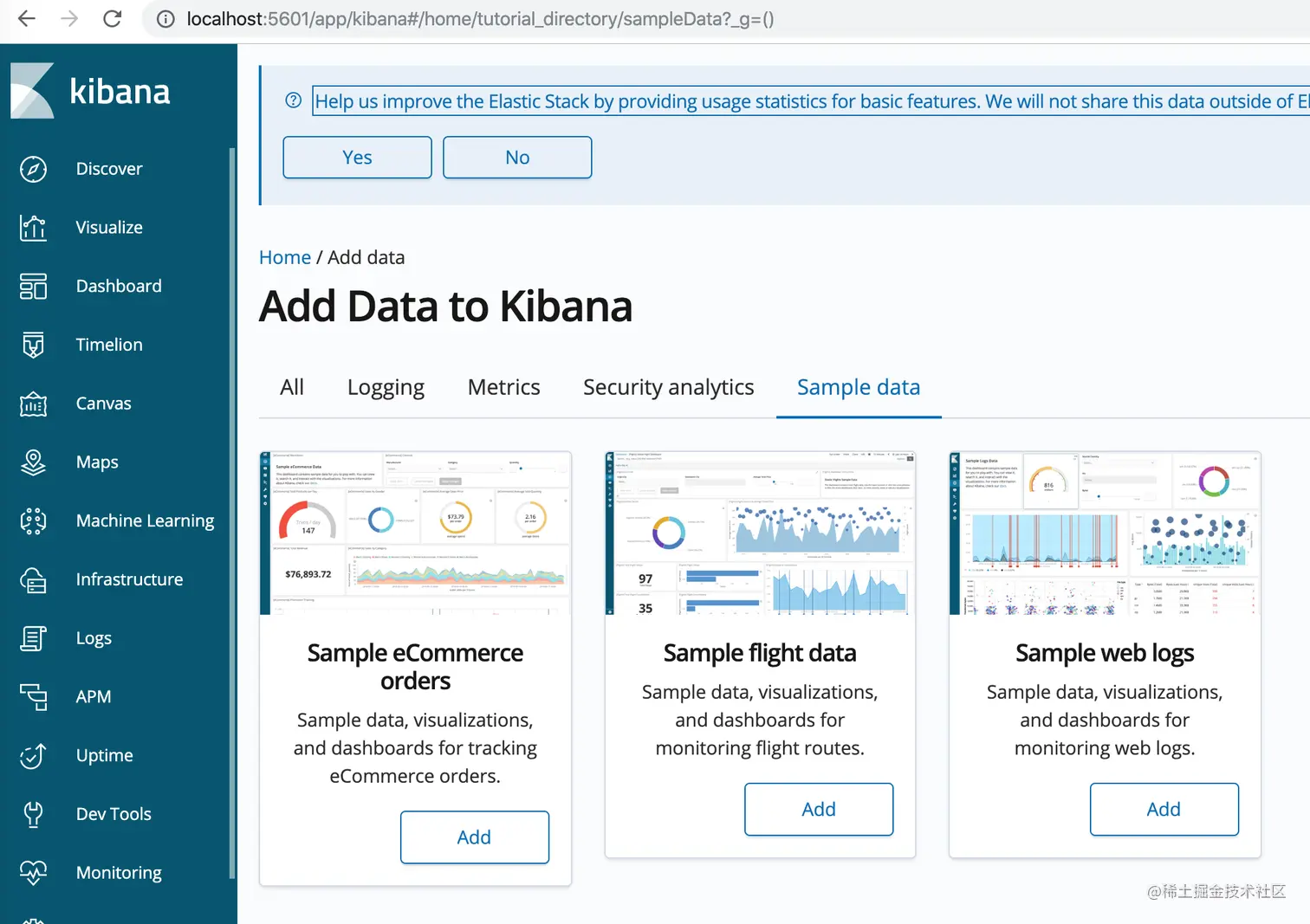Image resolution: width=1310 pixels, height=924 pixels.
Task: Click the kibana wordmark text
Action: point(120,92)
